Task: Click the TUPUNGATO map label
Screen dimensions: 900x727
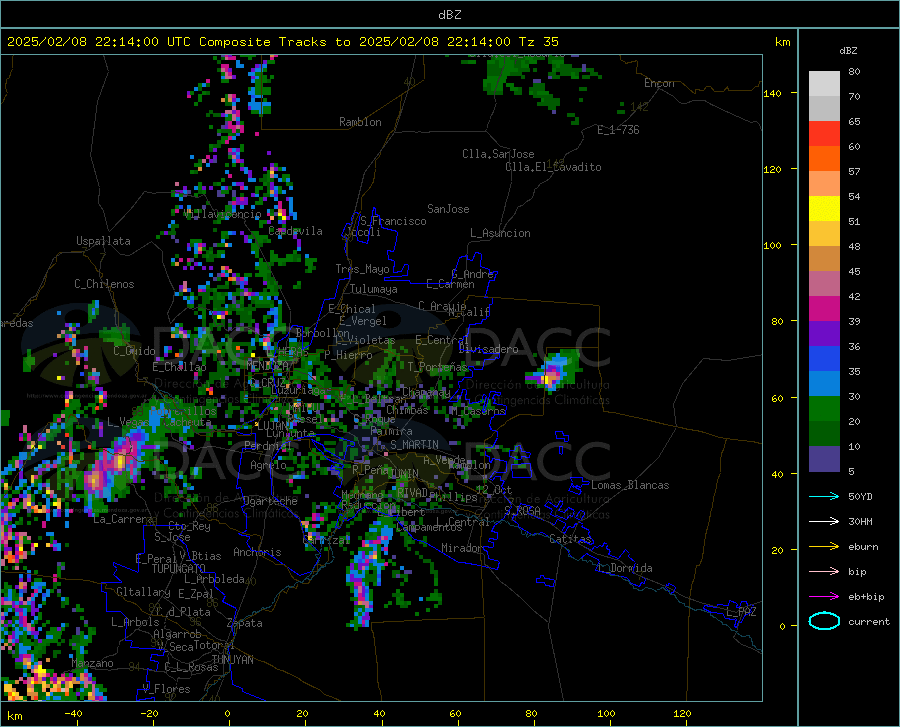Action: pyautogui.click(x=179, y=569)
